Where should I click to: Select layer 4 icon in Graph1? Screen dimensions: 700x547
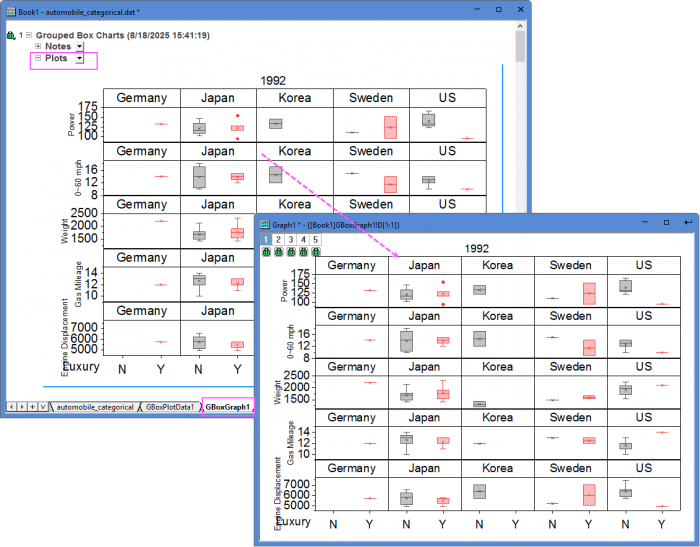click(x=303, y=240)
